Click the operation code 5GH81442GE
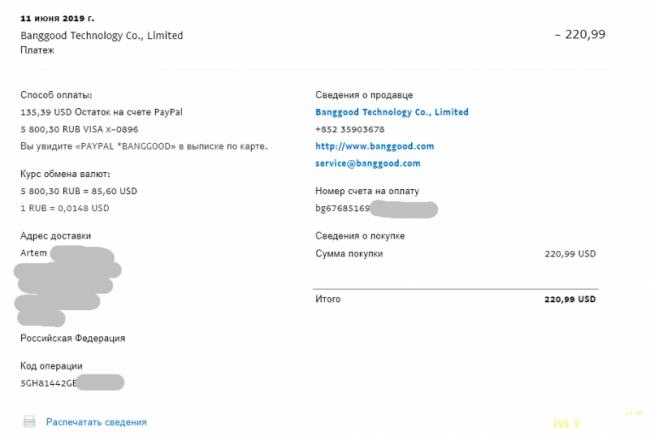 [x=49, y=383]
